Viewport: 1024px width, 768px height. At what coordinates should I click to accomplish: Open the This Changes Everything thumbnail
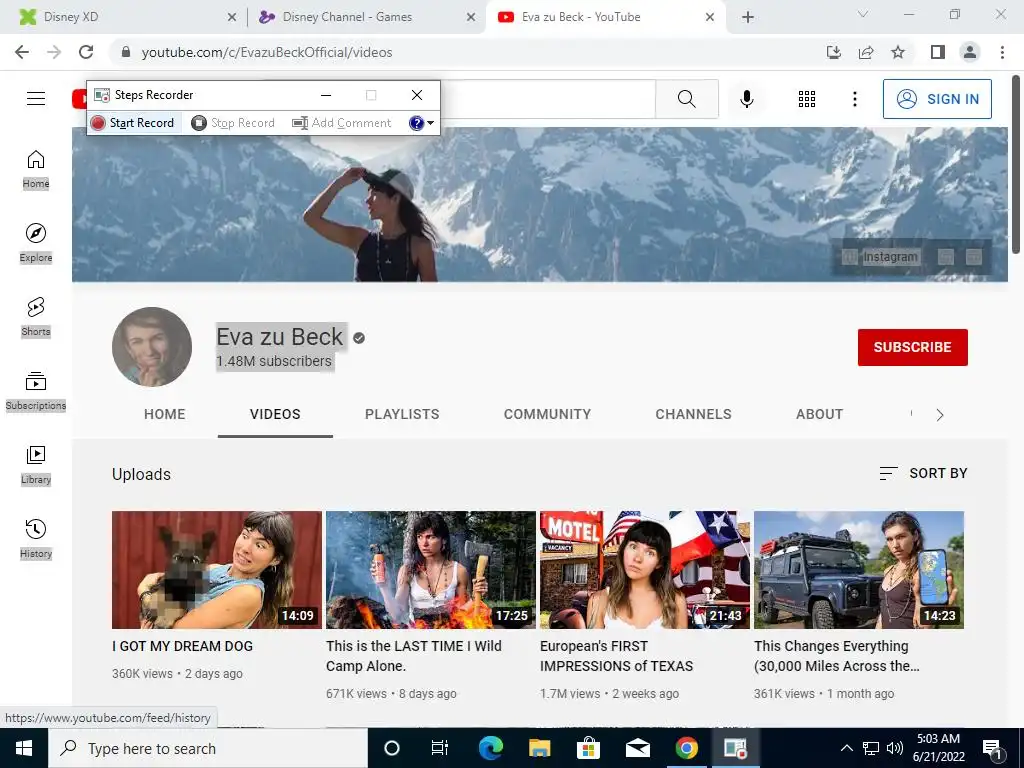pos(859,569)
